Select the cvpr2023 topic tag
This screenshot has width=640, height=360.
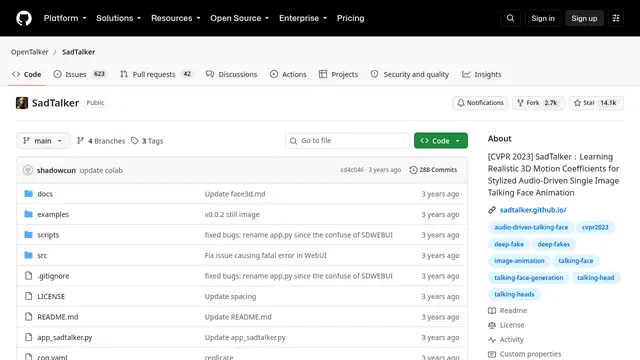tap(595, 227)
